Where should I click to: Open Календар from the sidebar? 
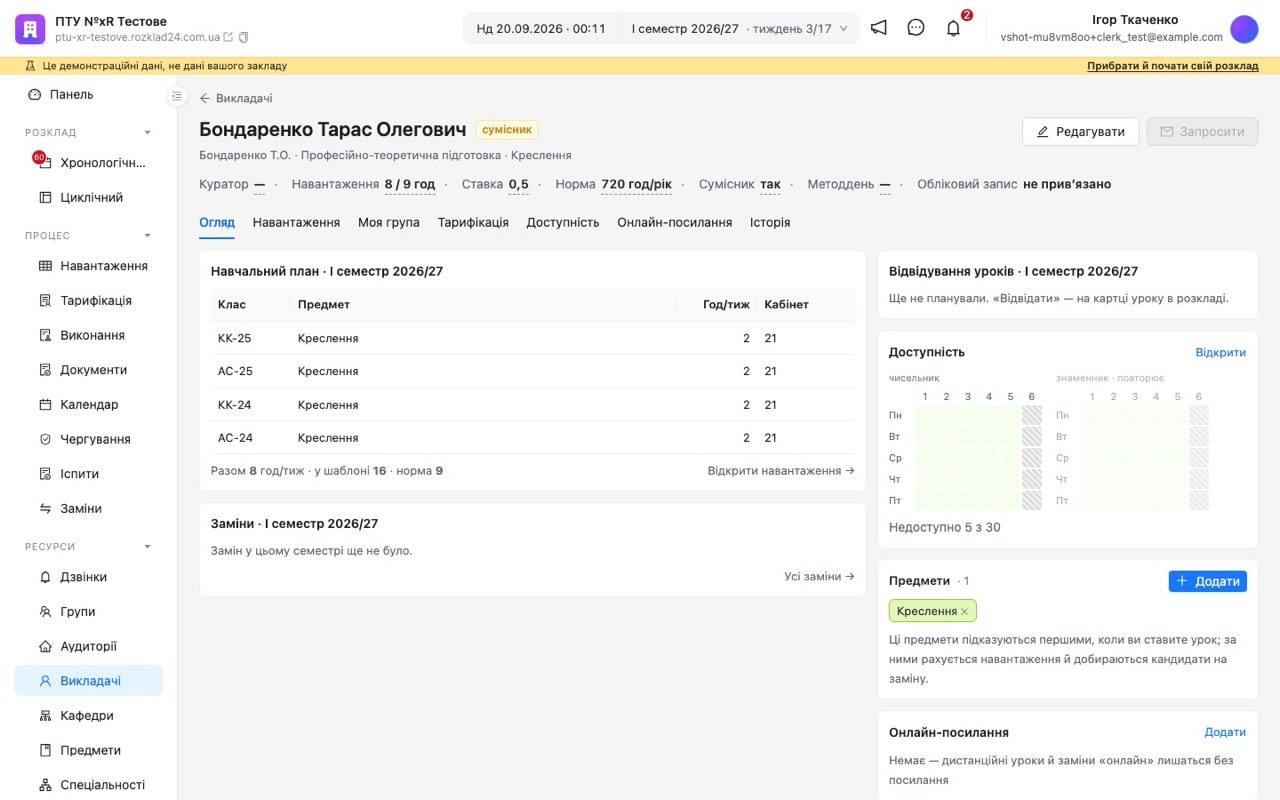(x=88, y=405)
